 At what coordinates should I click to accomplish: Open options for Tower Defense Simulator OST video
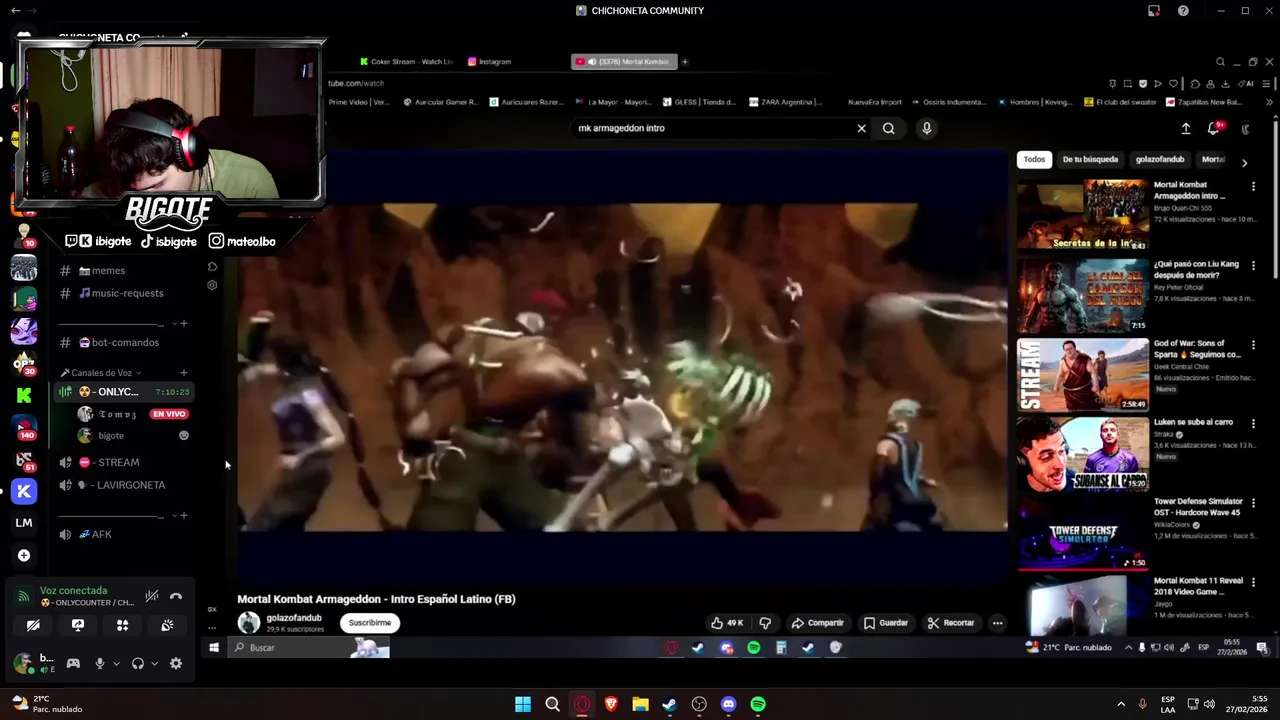(1253, 503)
